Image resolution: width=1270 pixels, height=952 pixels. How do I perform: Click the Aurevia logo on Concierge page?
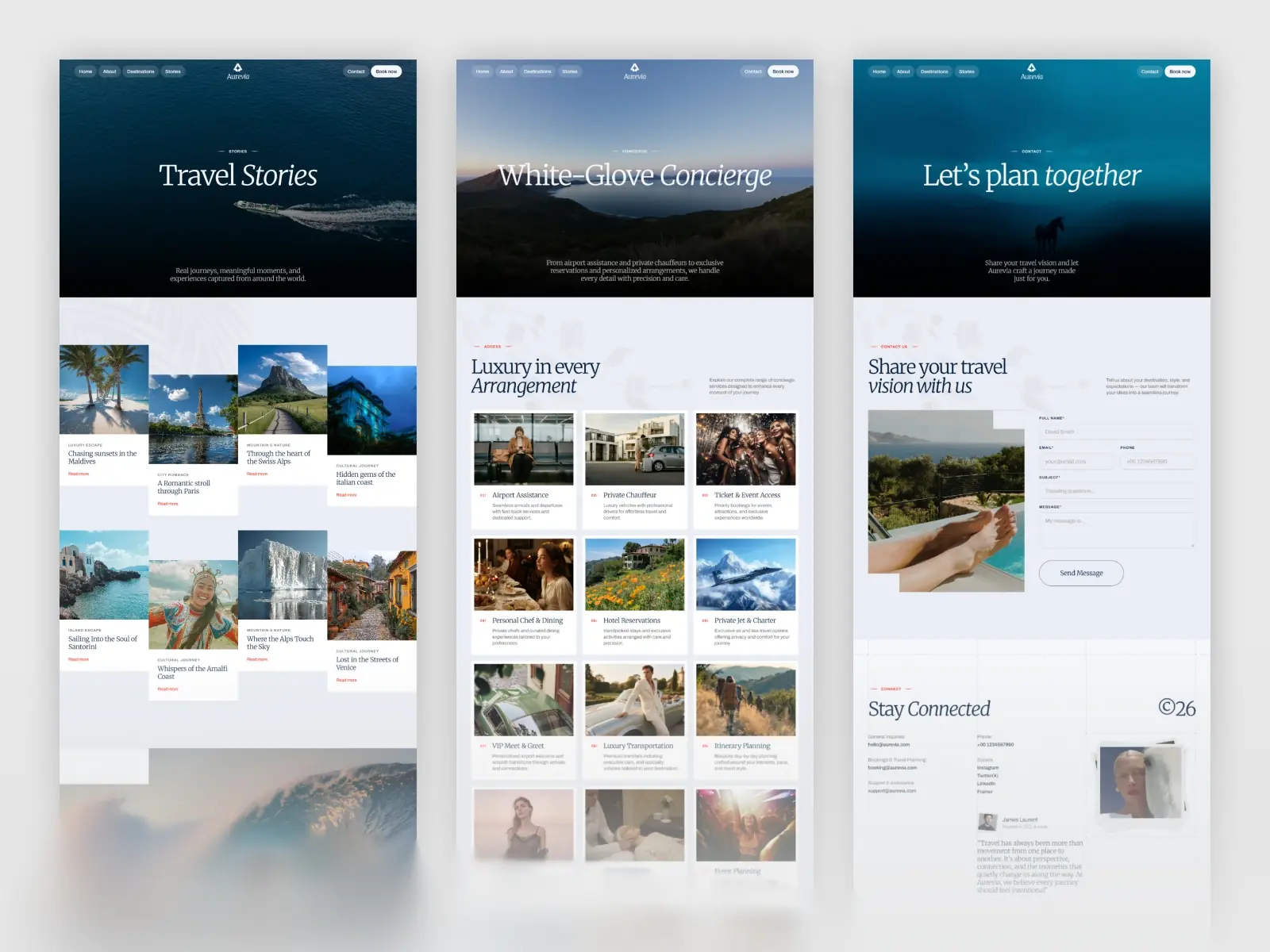coord(635,71)
